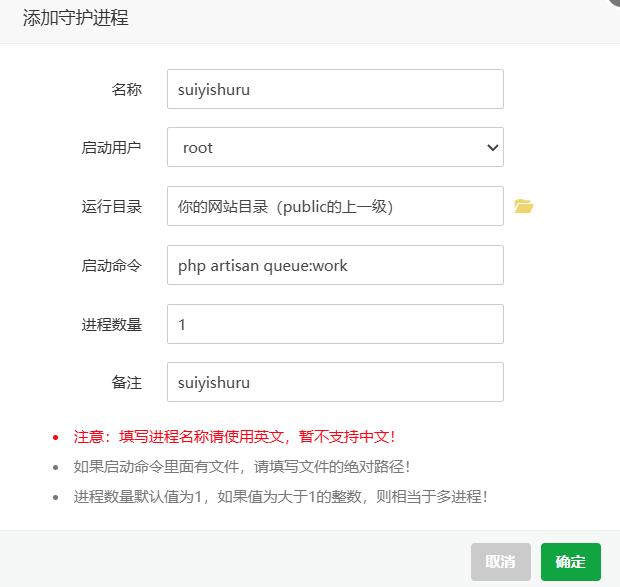The image size is (620, 587).
Task: Cancel with the grey 取消 button
Action: pyautogui.click(x=501, y=562)
